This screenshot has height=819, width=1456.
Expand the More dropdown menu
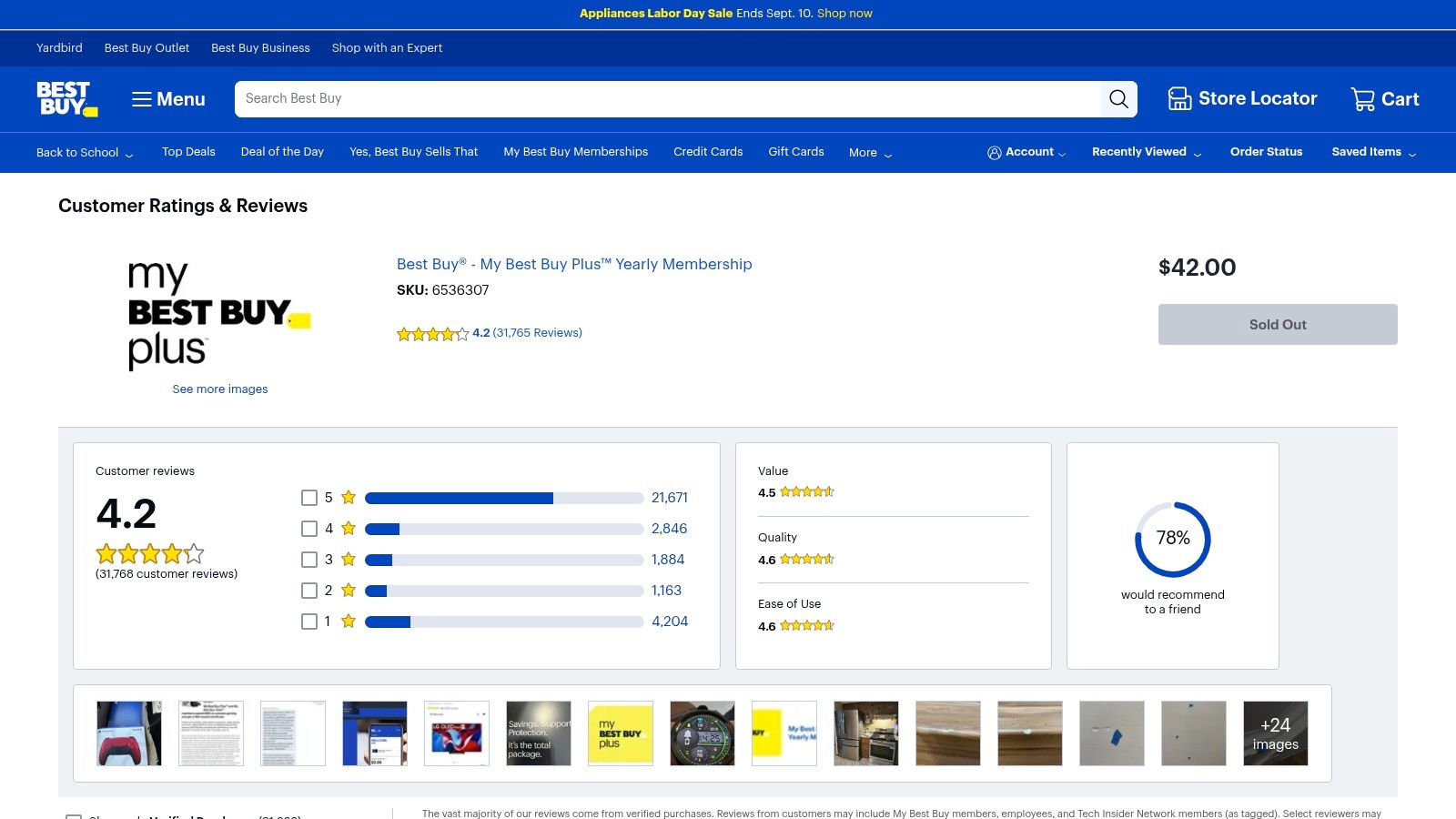coord(870,153)
